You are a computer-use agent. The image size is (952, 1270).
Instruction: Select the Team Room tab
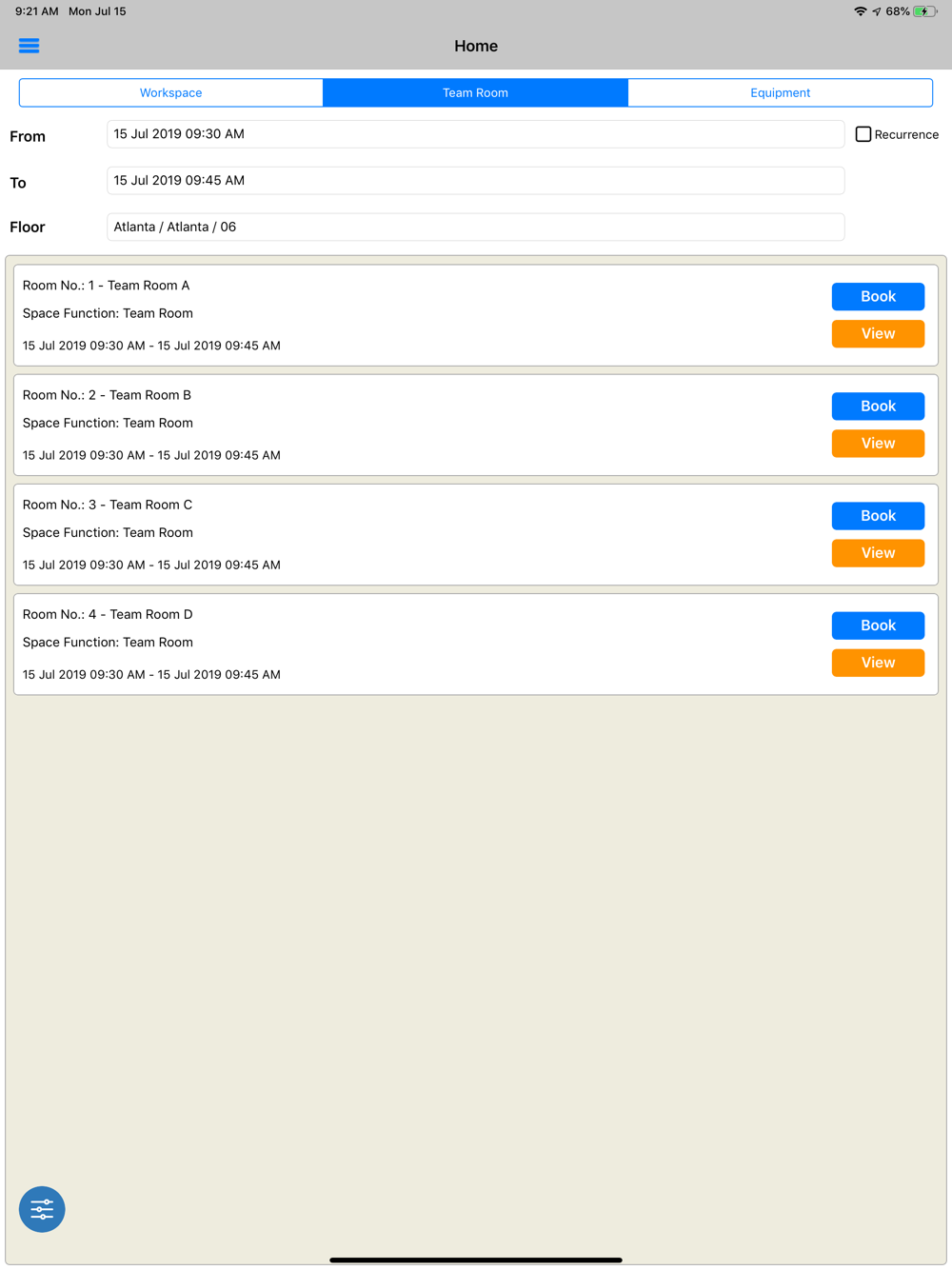(475, 92)
